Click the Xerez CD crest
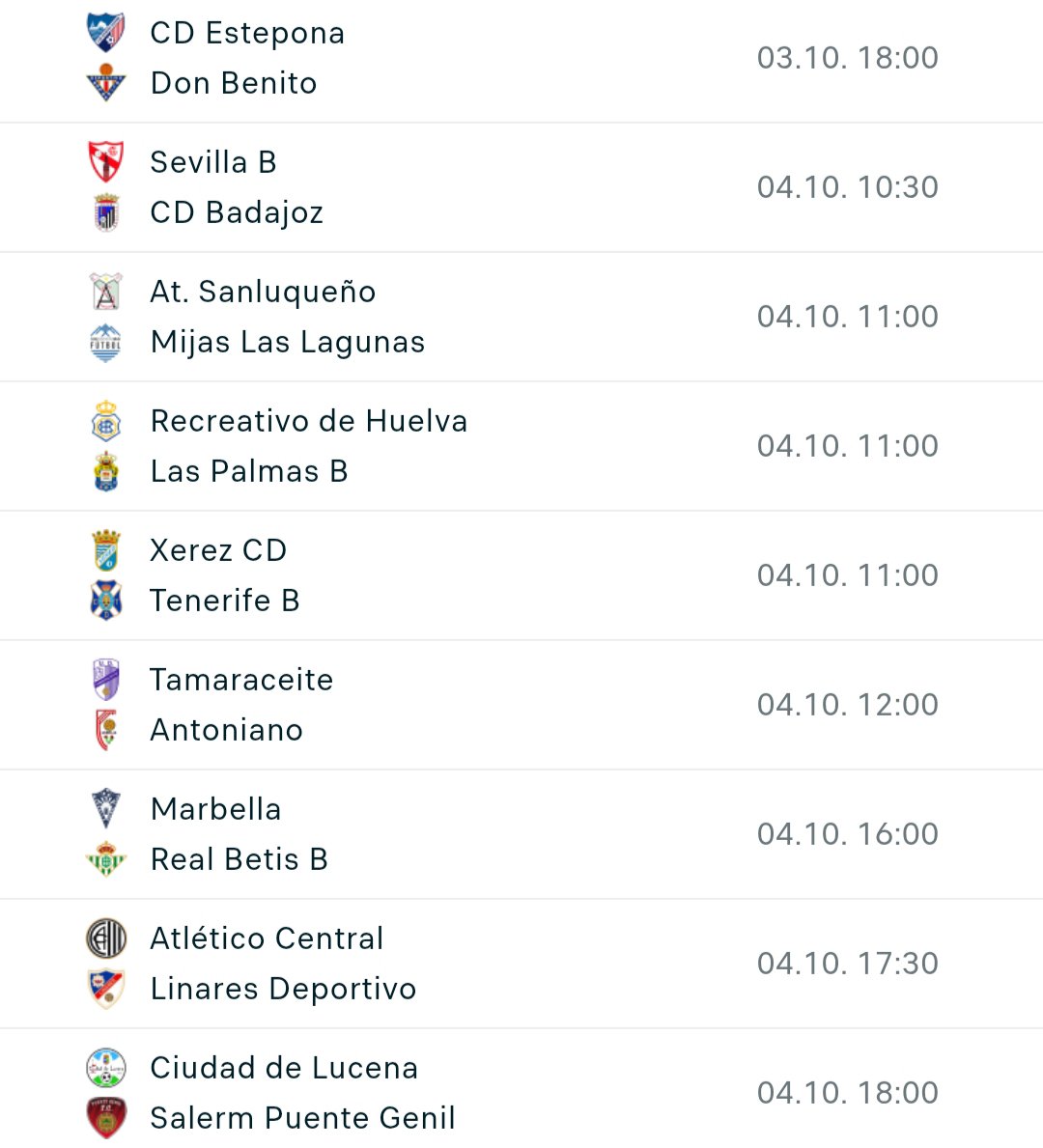1043x1148 pixels. pyautogui.click(x=106, y=549)
